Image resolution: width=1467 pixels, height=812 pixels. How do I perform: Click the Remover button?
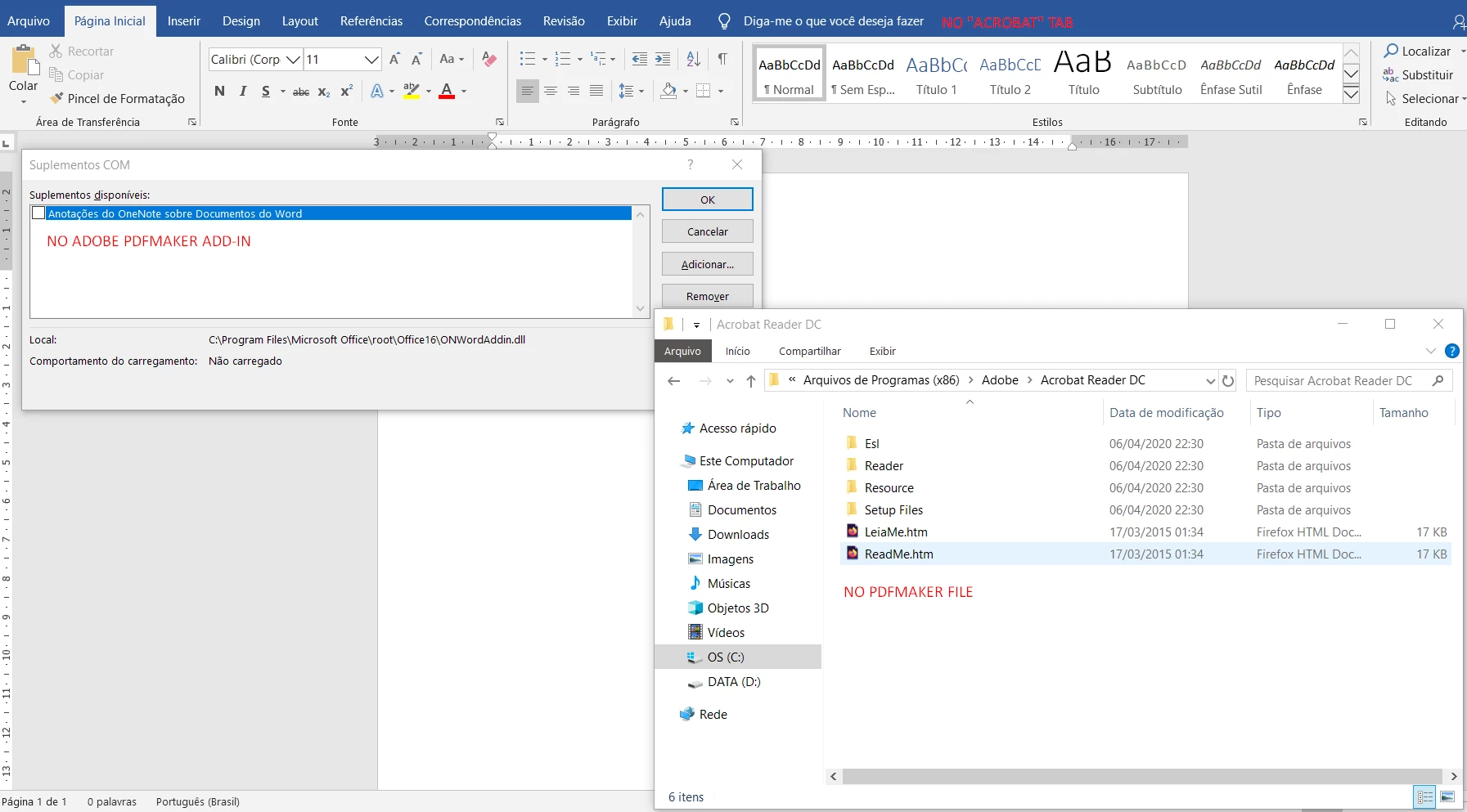708,297
